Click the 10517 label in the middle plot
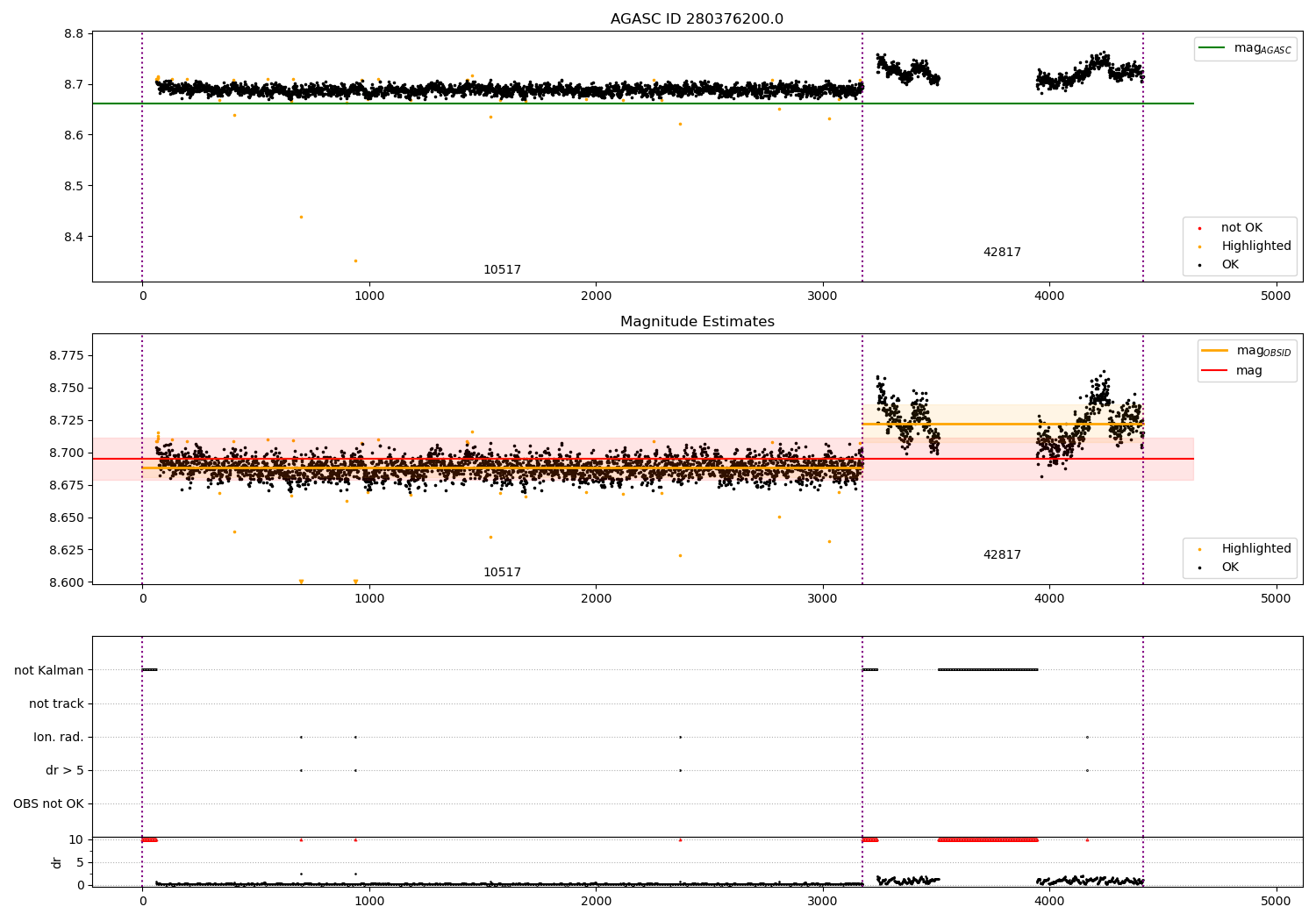The image size is (1316, 921). click(x=502, y=573)
